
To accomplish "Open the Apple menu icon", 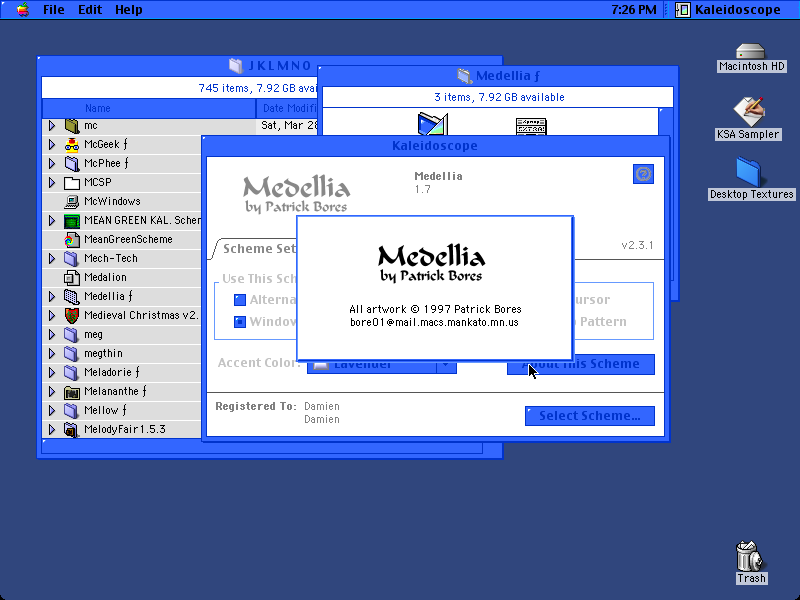I will coord(22,9).
